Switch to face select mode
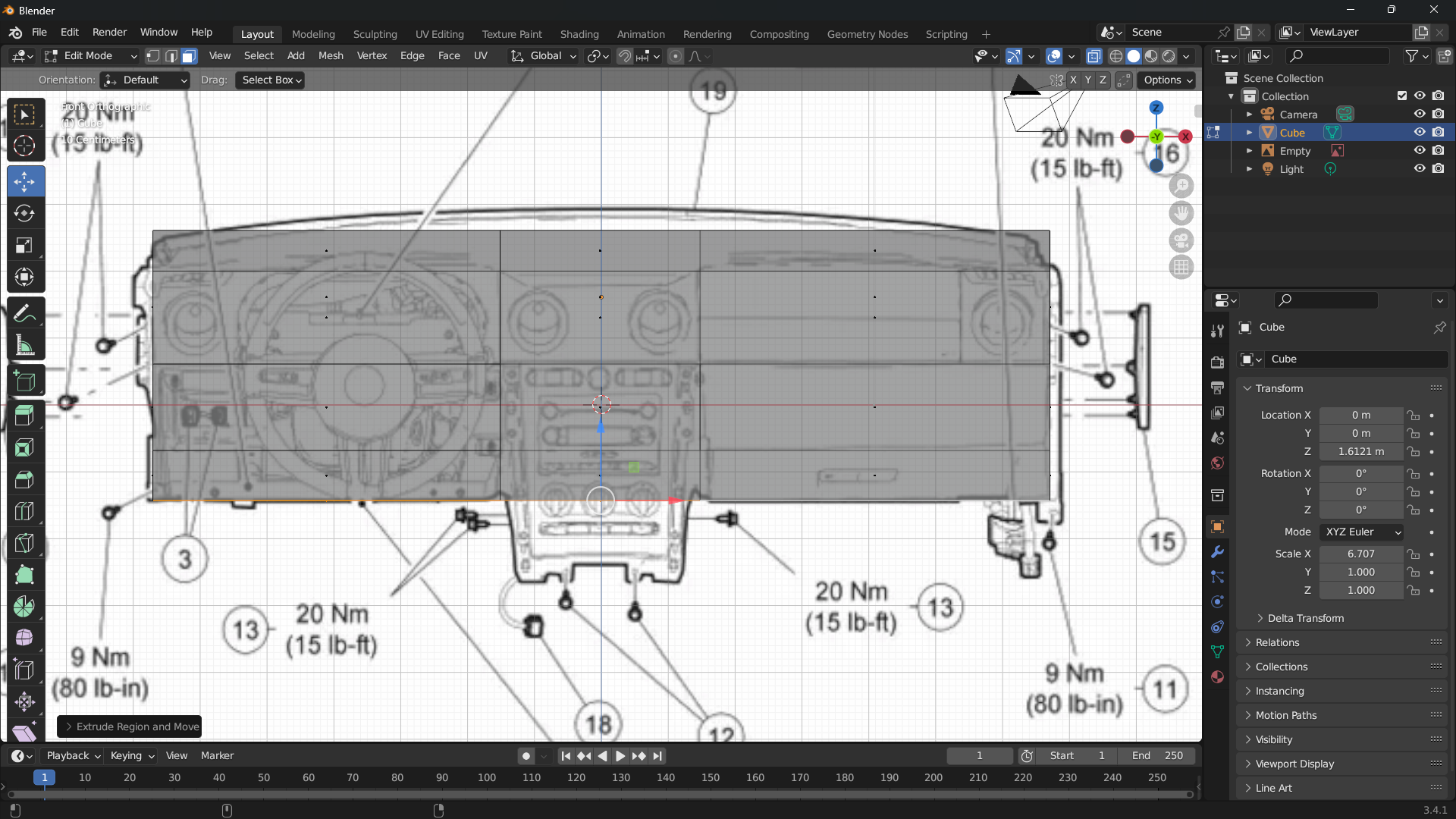 (189, 56)
